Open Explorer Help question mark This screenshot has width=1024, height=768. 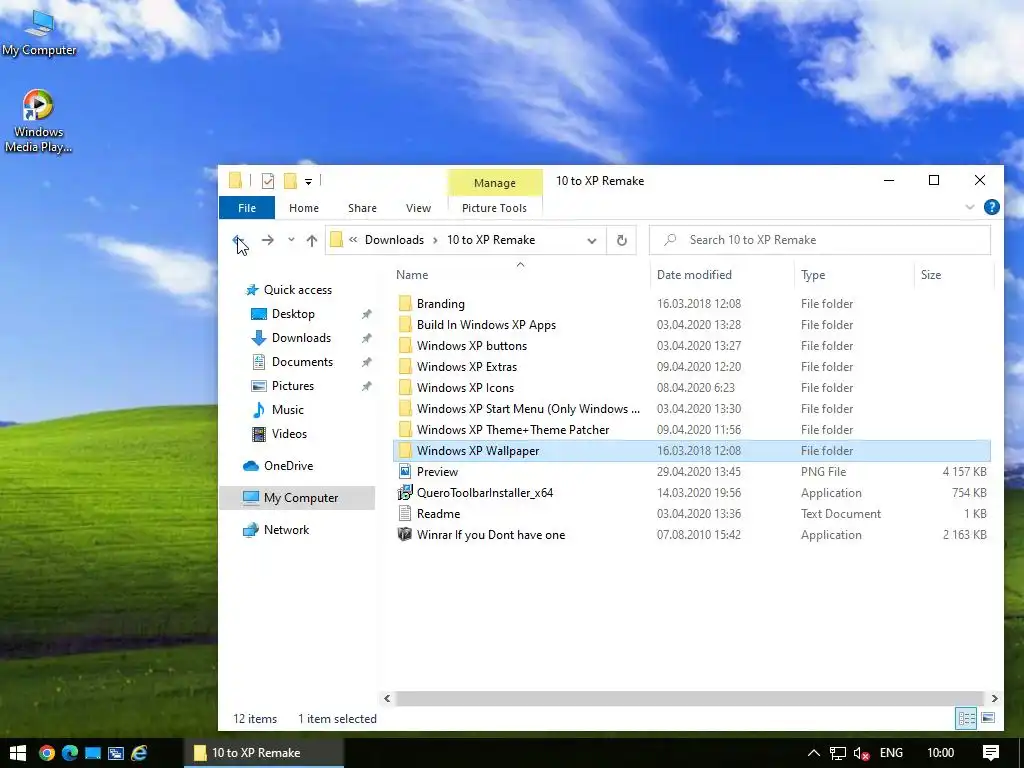[991, 207]
